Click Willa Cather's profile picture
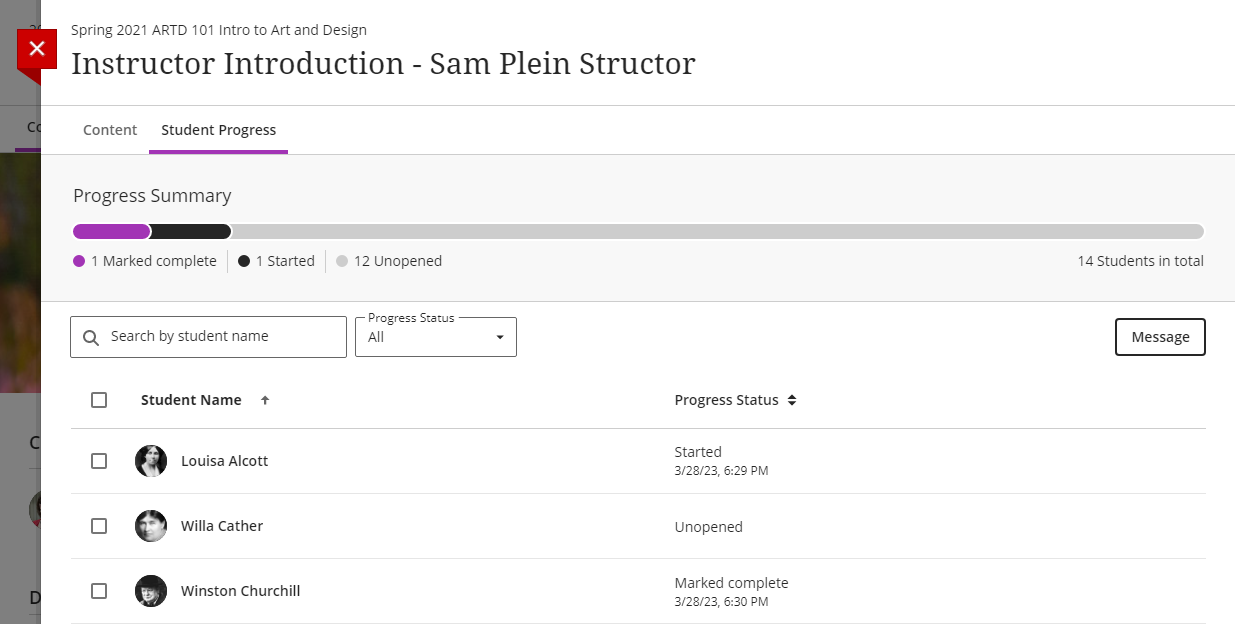This screenshot has width=1235, height=624. (151, 526)
